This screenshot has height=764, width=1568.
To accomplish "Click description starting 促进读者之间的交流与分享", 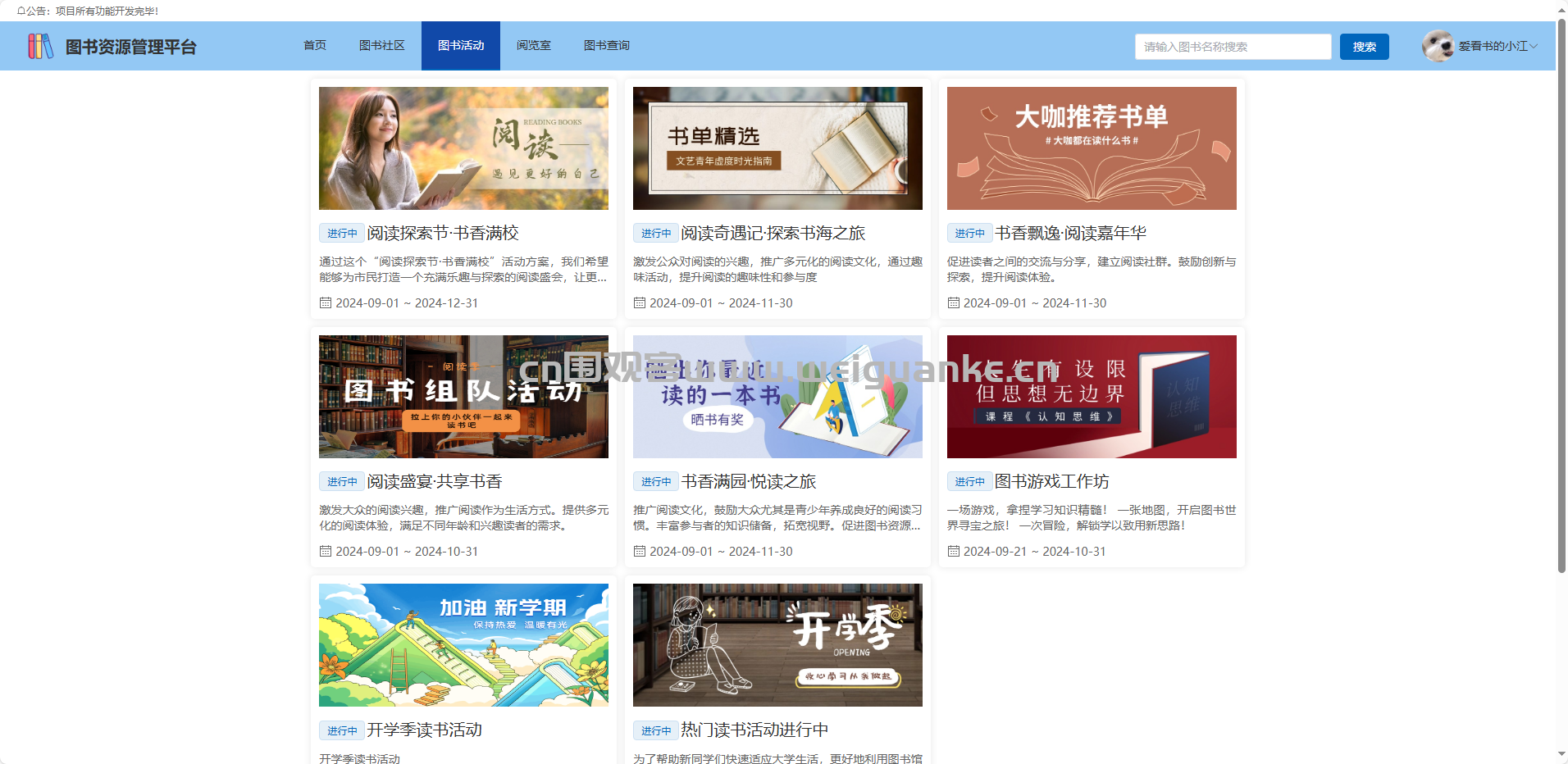I will pyautogui.click(x=1092, y=270).
